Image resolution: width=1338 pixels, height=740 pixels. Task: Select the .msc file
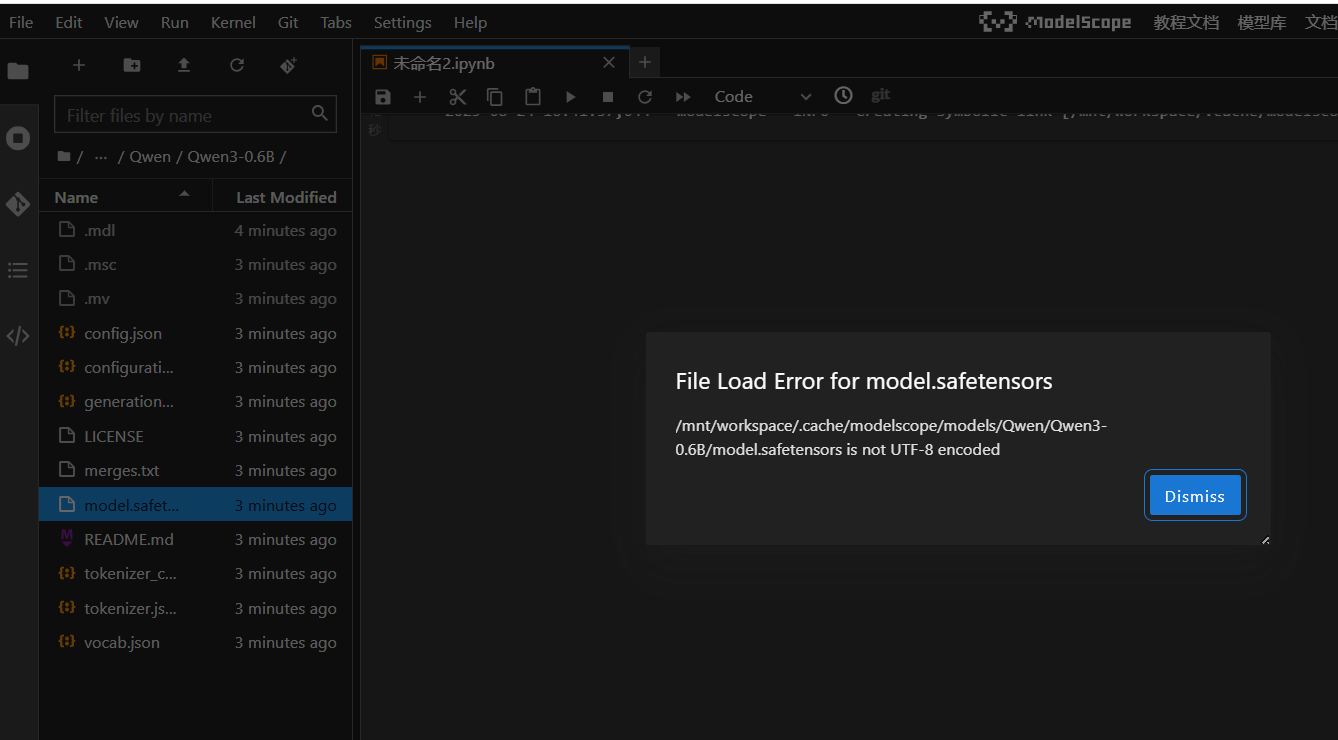(x=195, y=265)
